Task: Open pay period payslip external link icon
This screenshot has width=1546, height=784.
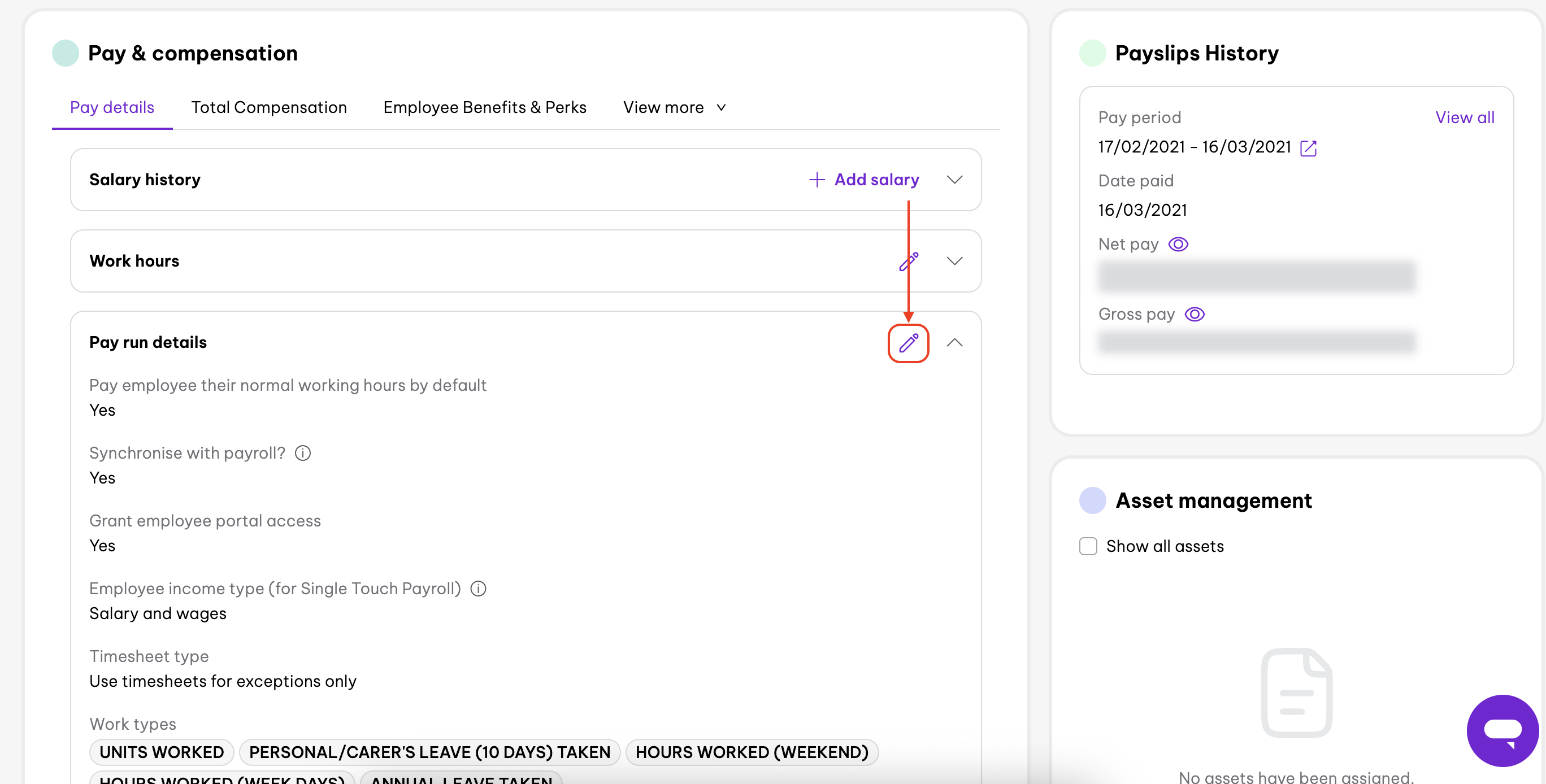Action: (x=1308, y=147)
